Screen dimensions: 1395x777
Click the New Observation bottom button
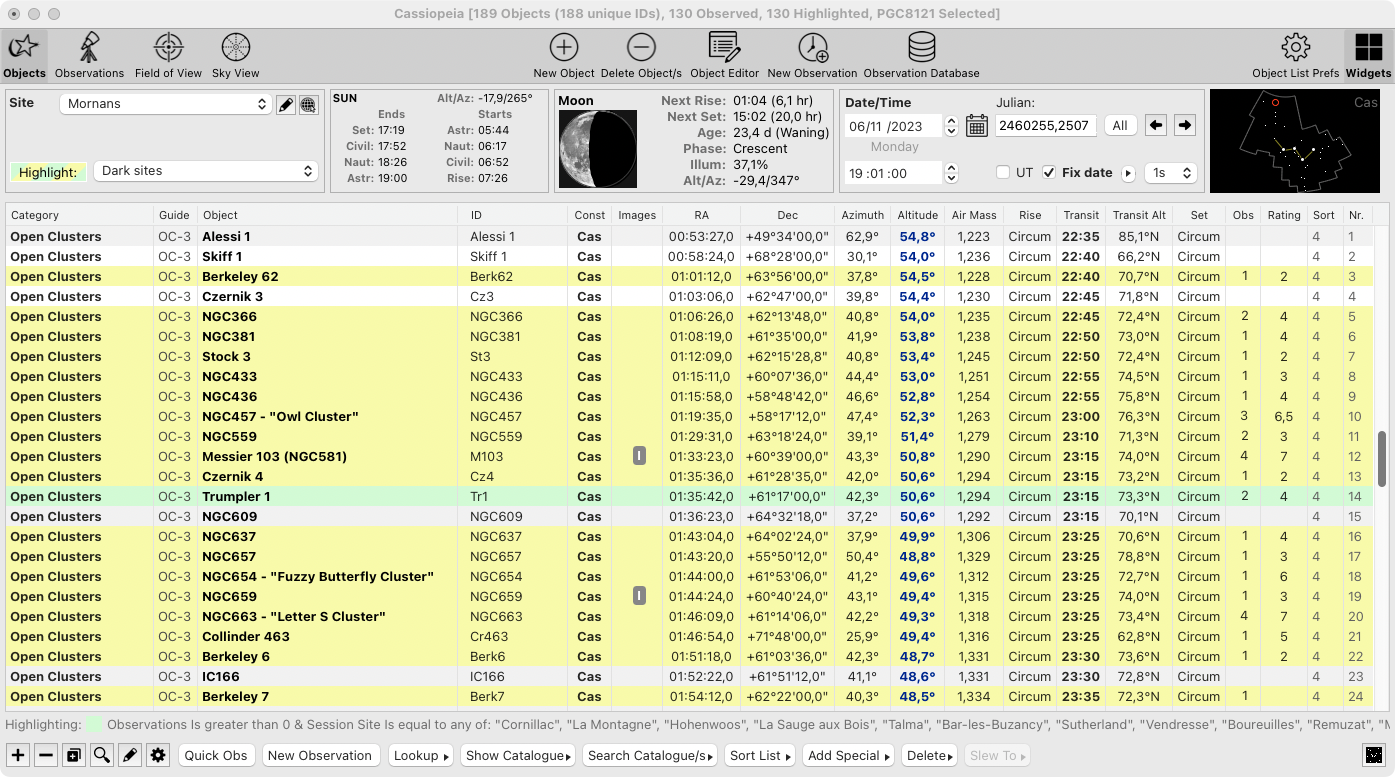click(x=320, y=755)
